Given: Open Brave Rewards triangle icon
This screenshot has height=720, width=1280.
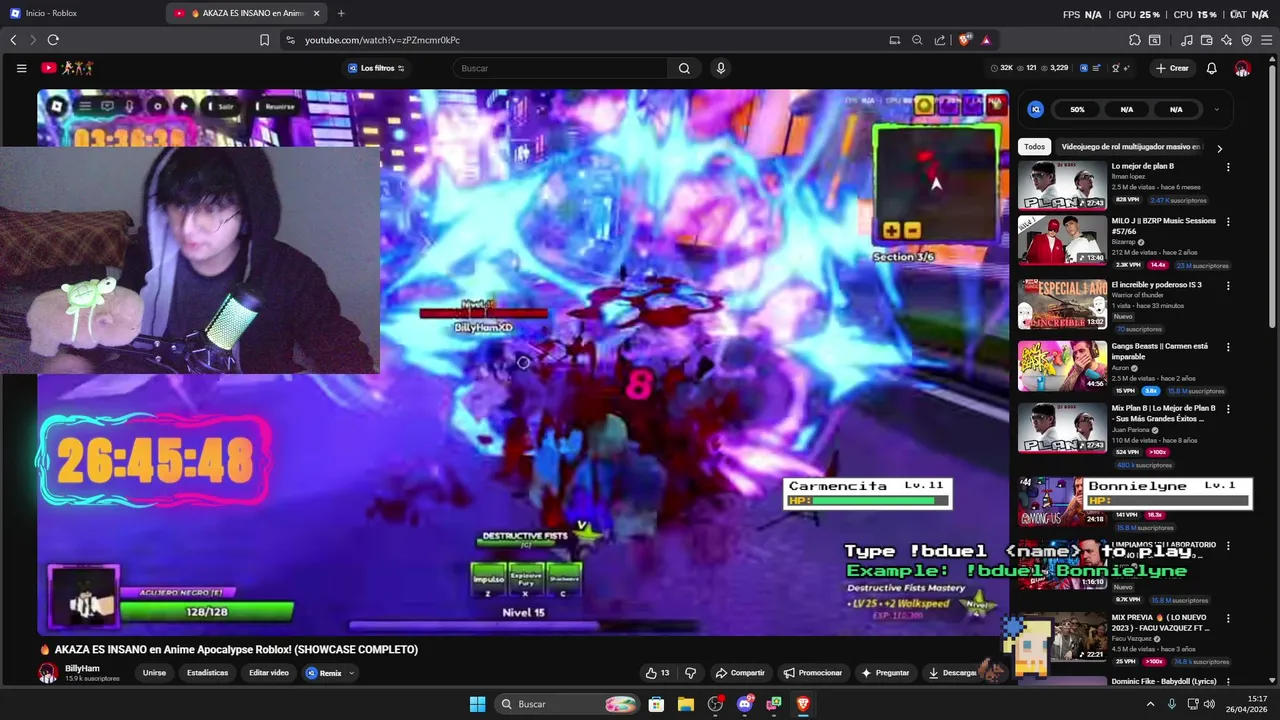Looking at the screenshot, I should tap(986, 40).
